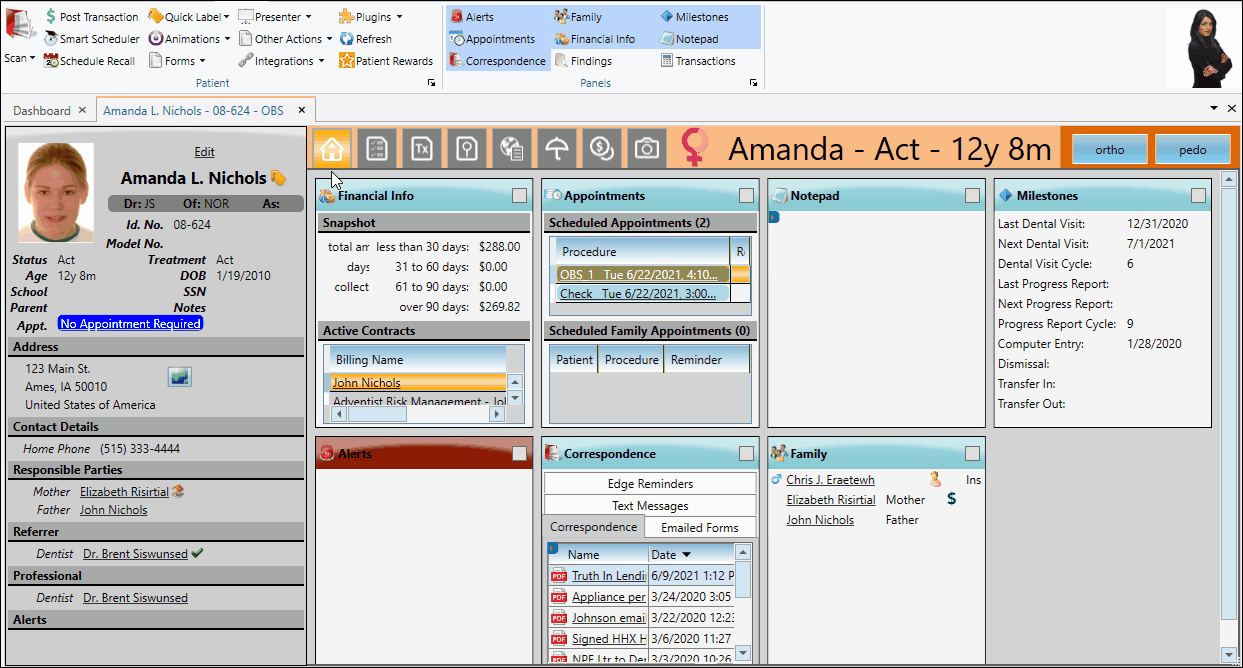
Task: Check the Notepad panel checkbox
Action: 972,196
